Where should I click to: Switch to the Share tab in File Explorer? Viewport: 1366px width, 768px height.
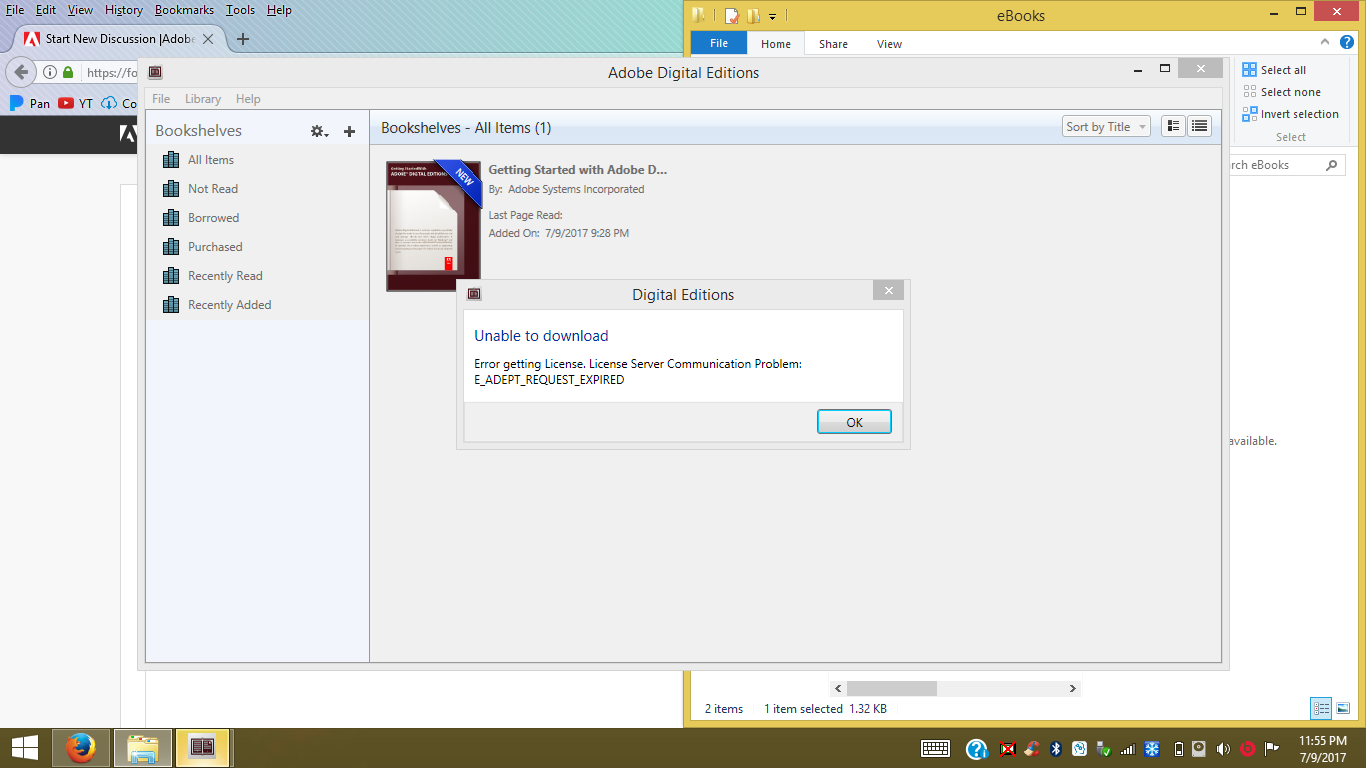click(832, 43)
